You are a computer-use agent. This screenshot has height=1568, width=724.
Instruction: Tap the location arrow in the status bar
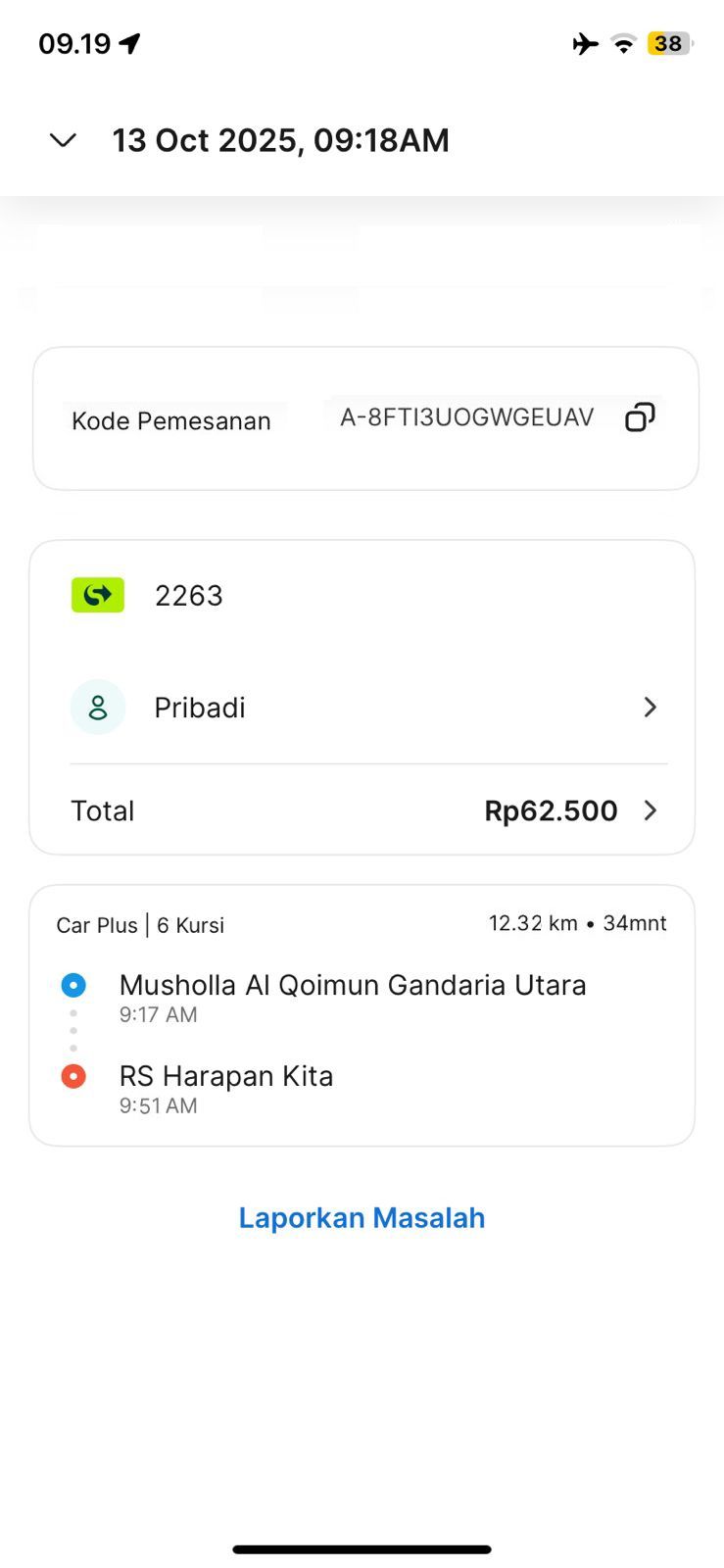130,43
